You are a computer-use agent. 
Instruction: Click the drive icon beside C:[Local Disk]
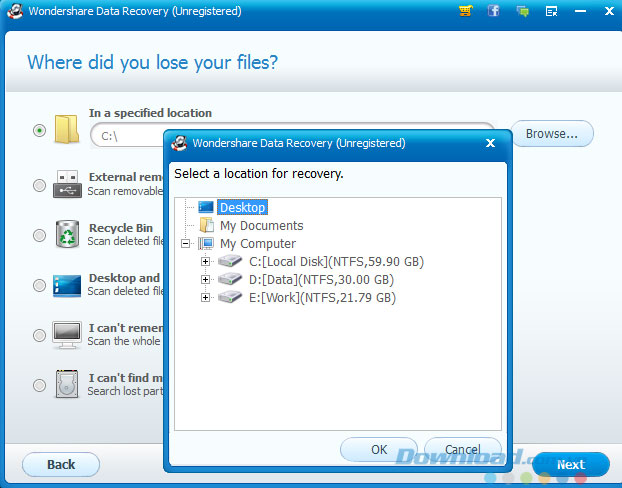tap(230, 261)
